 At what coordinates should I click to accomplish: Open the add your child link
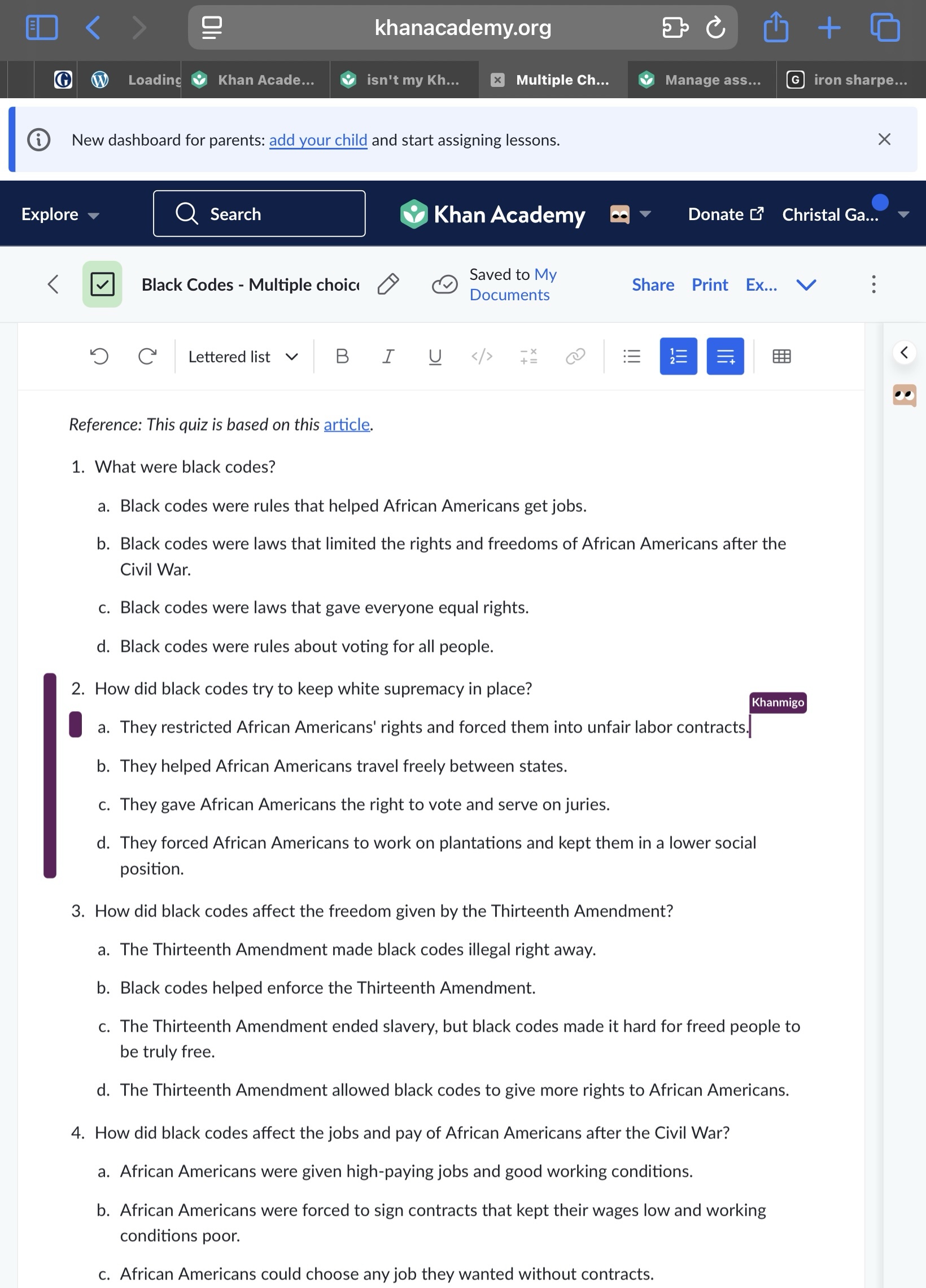click(317, 140)
